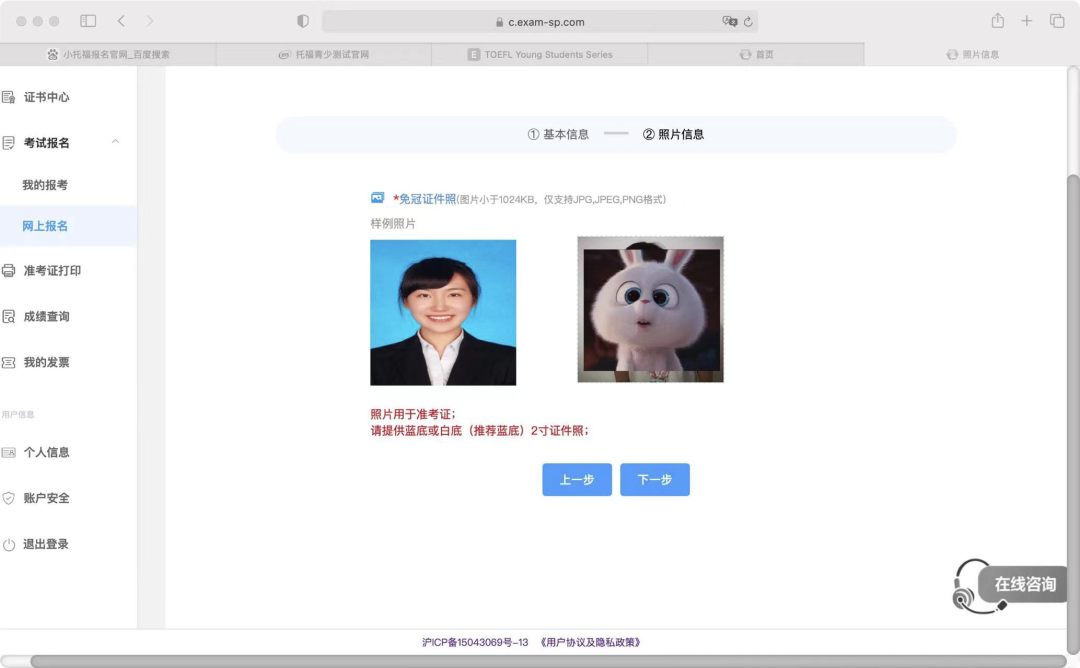Switch to 托福青少测试官网 tab

pos(324,54)
